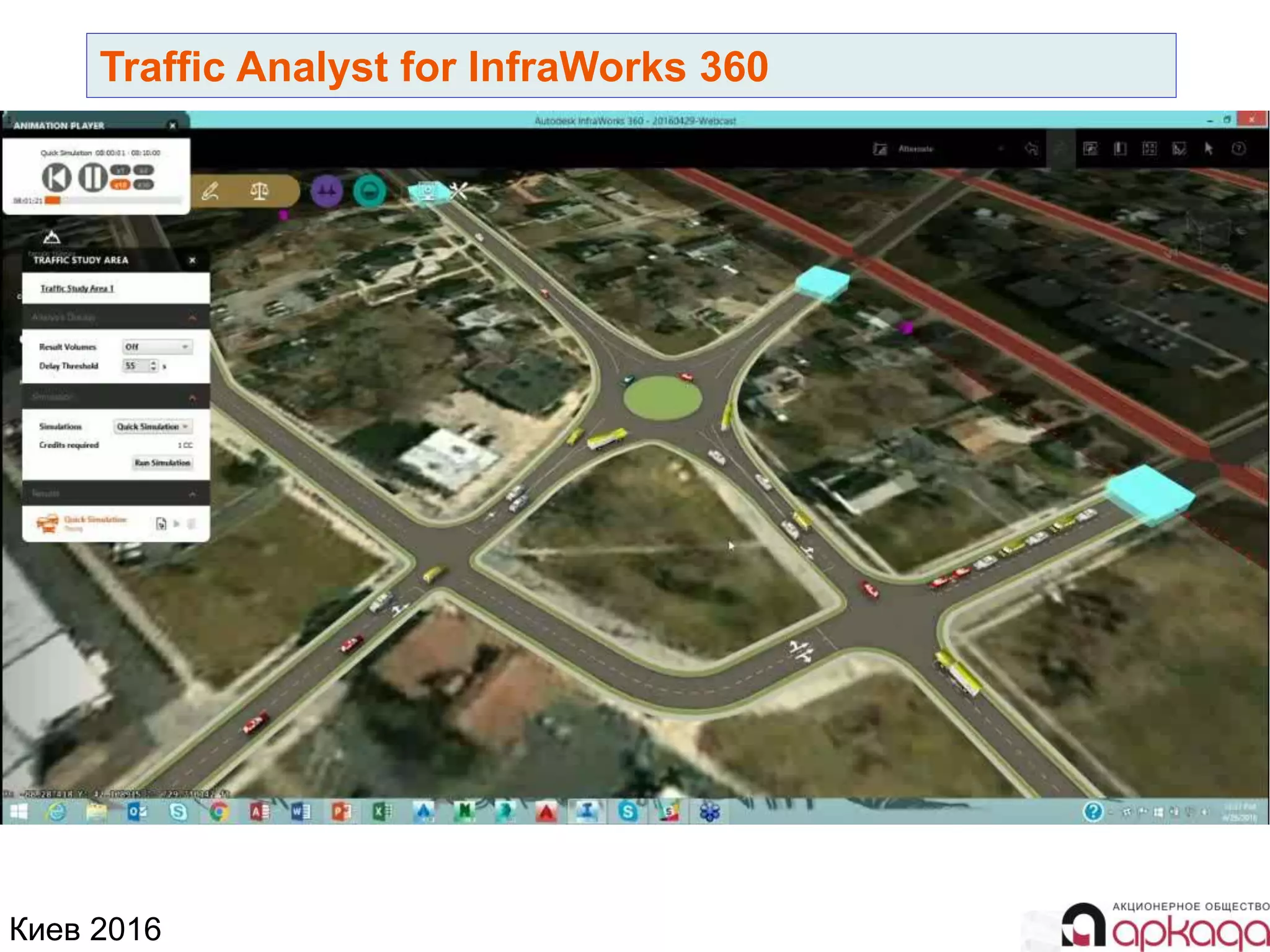Click the undo arrow in toolbar
Screen dimensions: 1270x952
click(1032, 149)
